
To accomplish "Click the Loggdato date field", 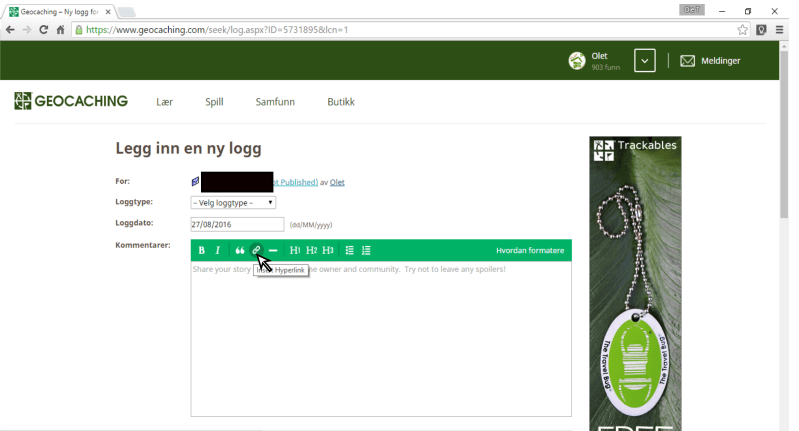I will (237, 224).
